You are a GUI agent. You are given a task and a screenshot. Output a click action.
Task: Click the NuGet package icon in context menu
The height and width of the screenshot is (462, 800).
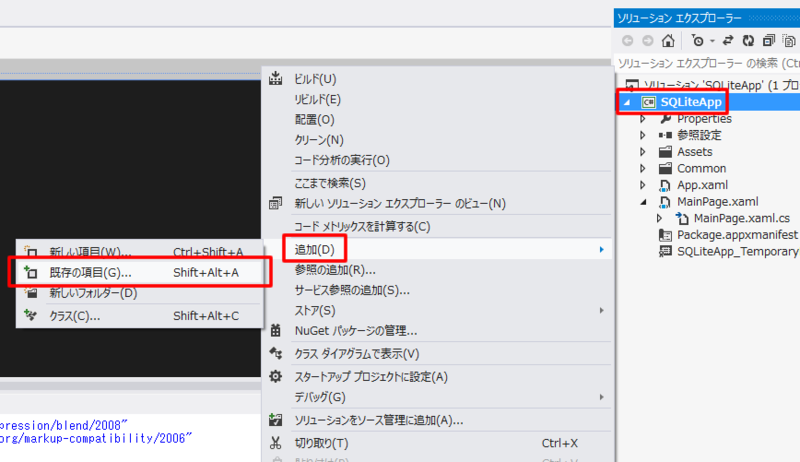coord(276,330)
